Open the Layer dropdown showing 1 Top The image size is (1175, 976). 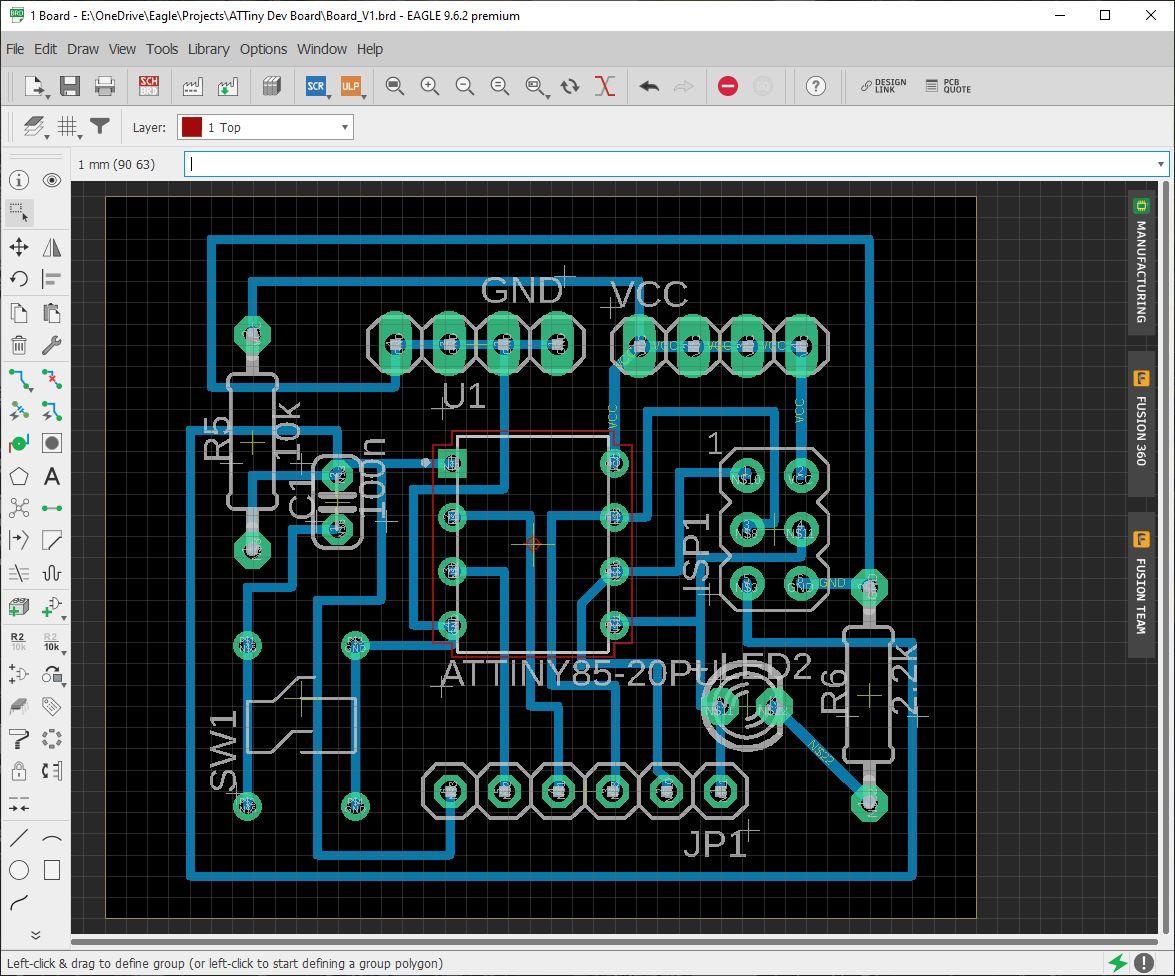tap(265, 127)
